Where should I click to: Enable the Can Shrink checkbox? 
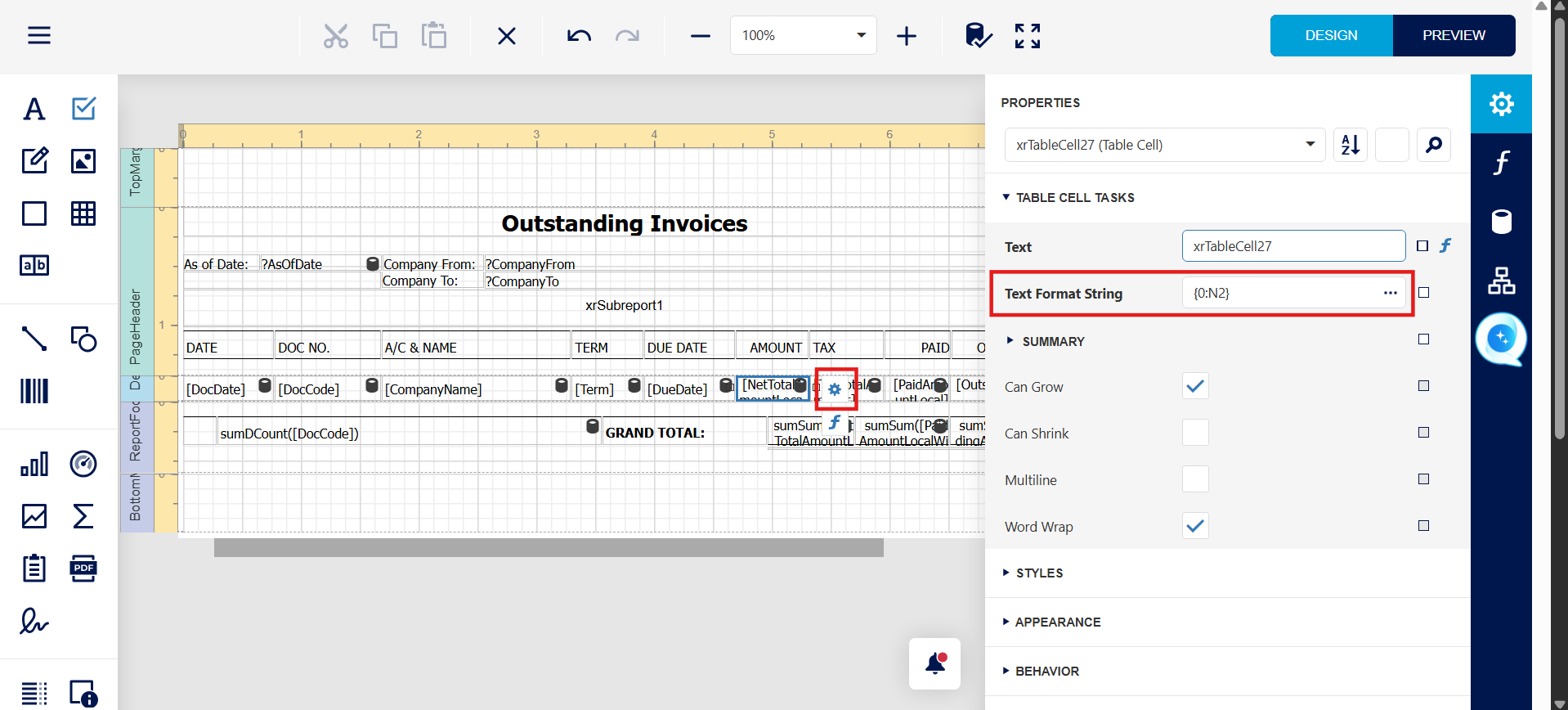1195,433
